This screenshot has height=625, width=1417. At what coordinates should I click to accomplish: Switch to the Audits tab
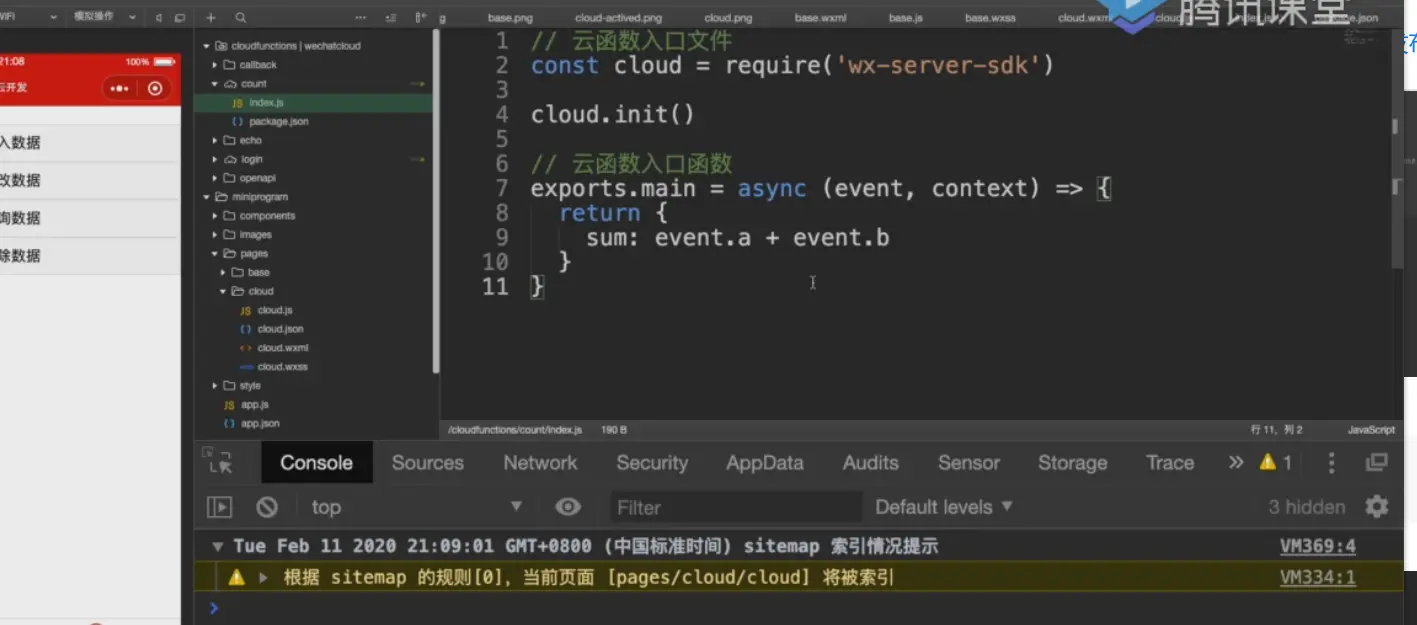(x=871, y=462)
